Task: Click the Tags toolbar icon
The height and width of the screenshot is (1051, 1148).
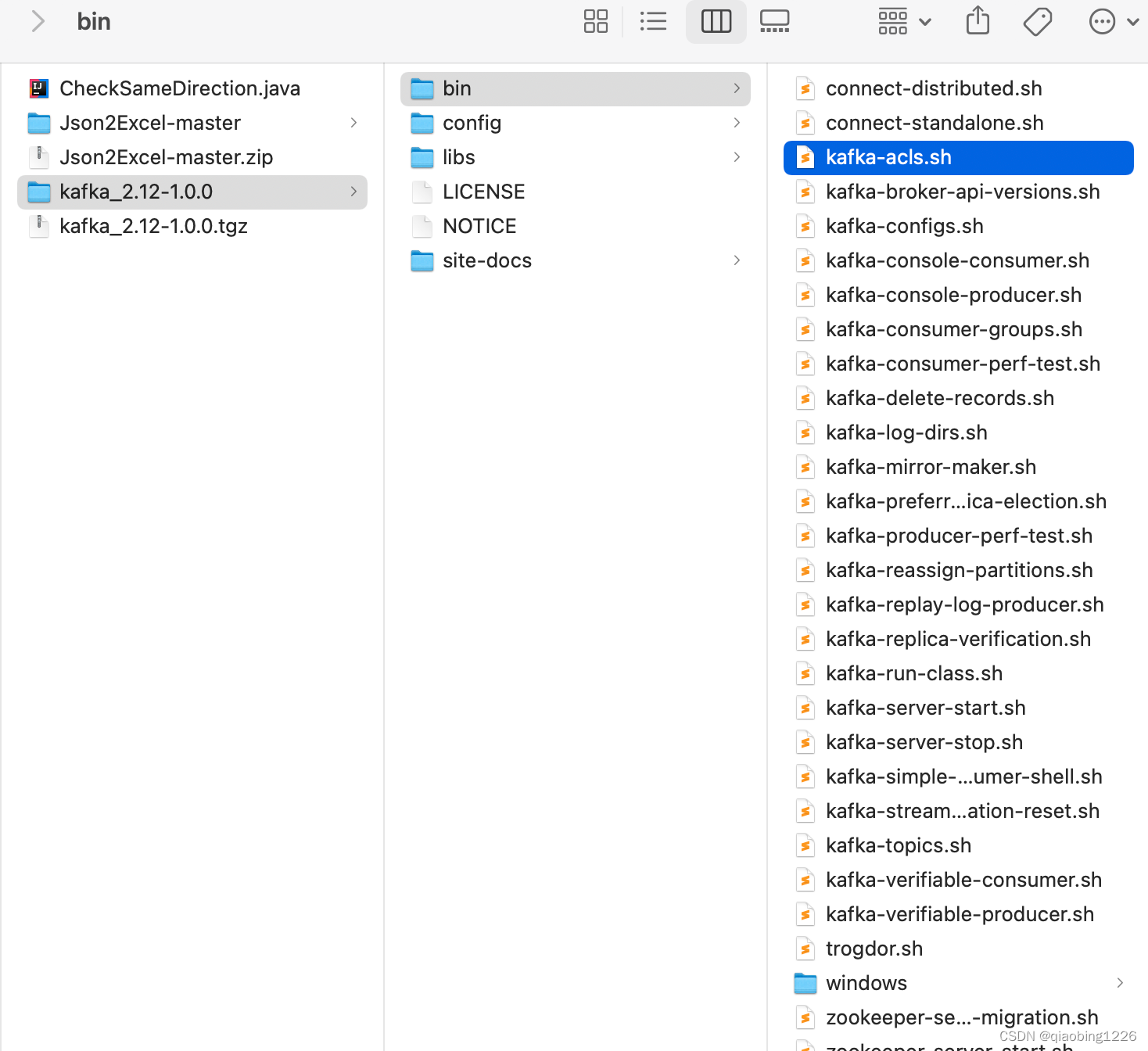Action: (x=1038, y=21)
